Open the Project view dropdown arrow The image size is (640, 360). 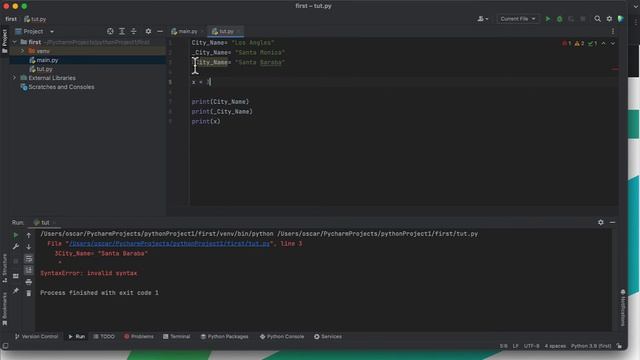tap(52, 31)
